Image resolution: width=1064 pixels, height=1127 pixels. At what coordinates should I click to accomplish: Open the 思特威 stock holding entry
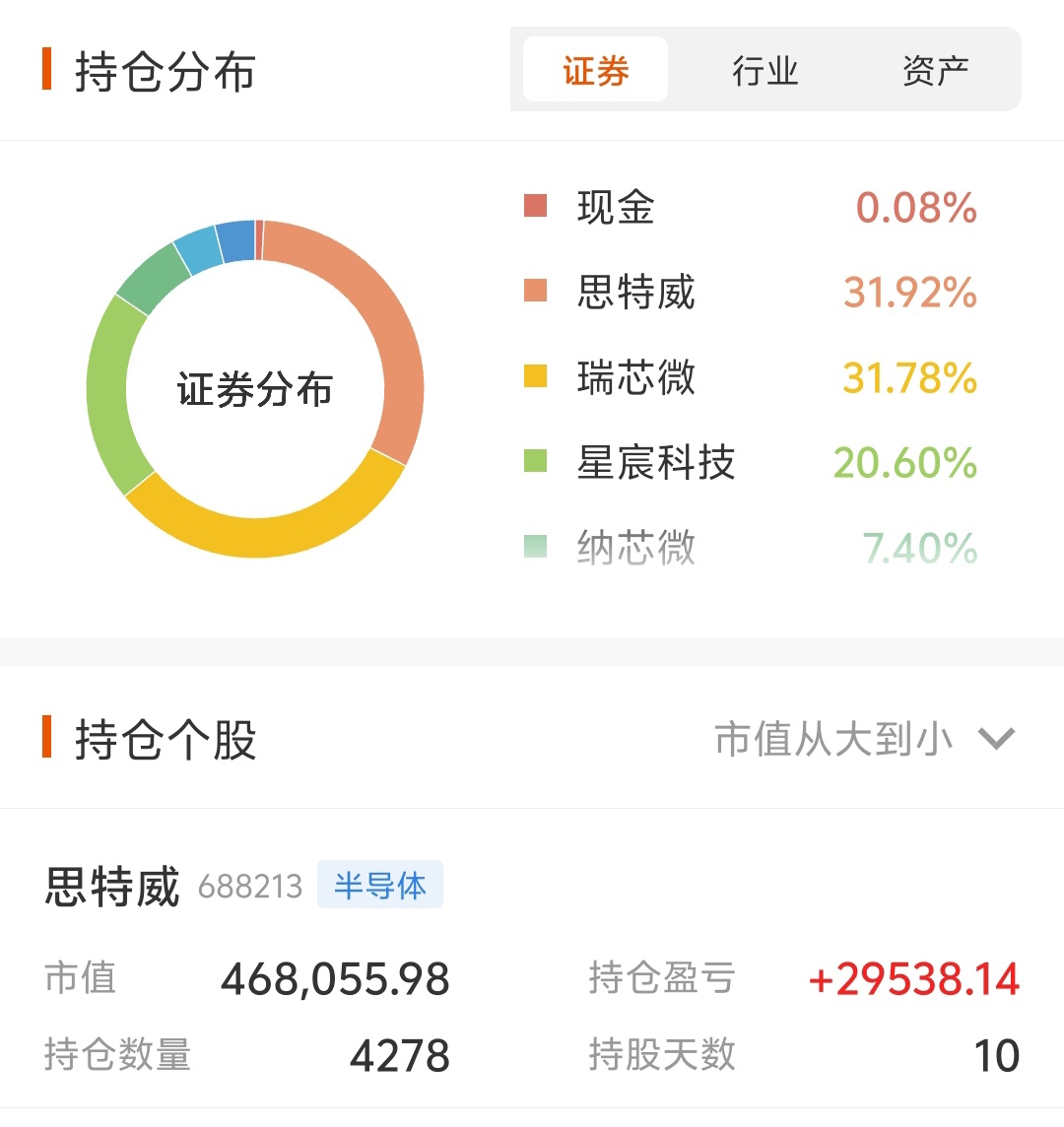tap(532, 960)
